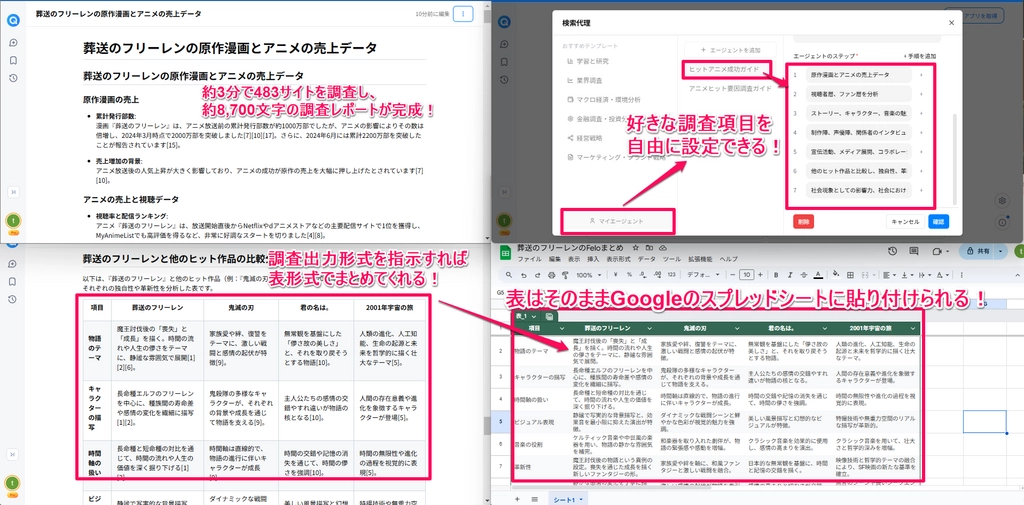The image size is (1024, 505).
Task: Open the fill color picker
Action: tap(836, 274)
